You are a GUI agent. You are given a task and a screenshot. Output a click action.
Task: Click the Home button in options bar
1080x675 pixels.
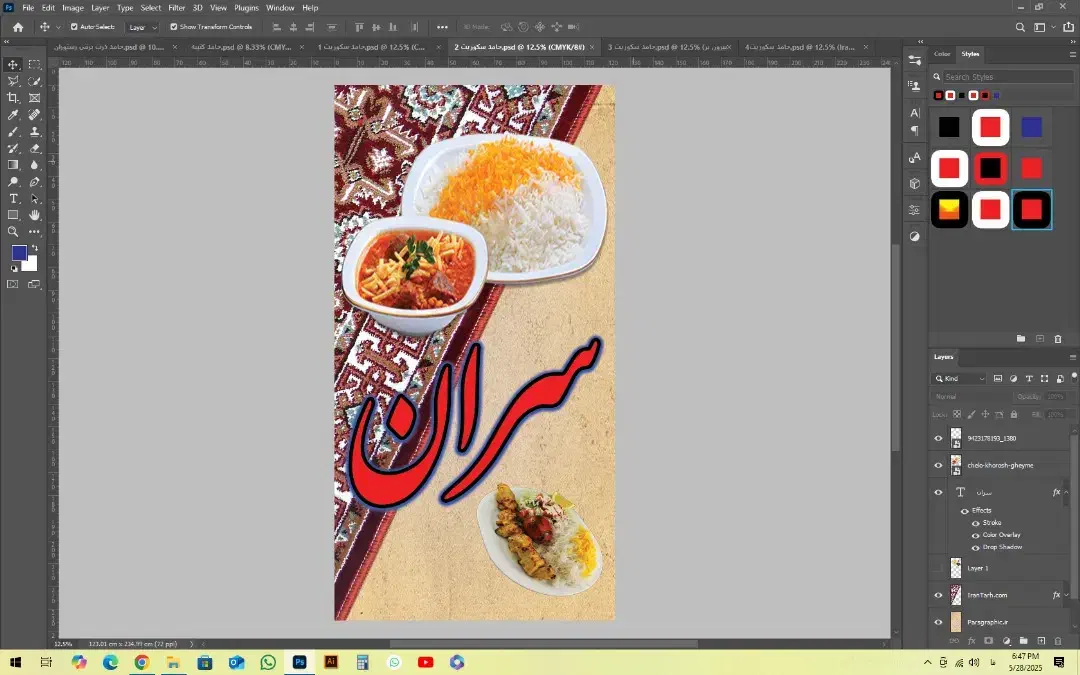pyautogui.click(x=18, y=27)
